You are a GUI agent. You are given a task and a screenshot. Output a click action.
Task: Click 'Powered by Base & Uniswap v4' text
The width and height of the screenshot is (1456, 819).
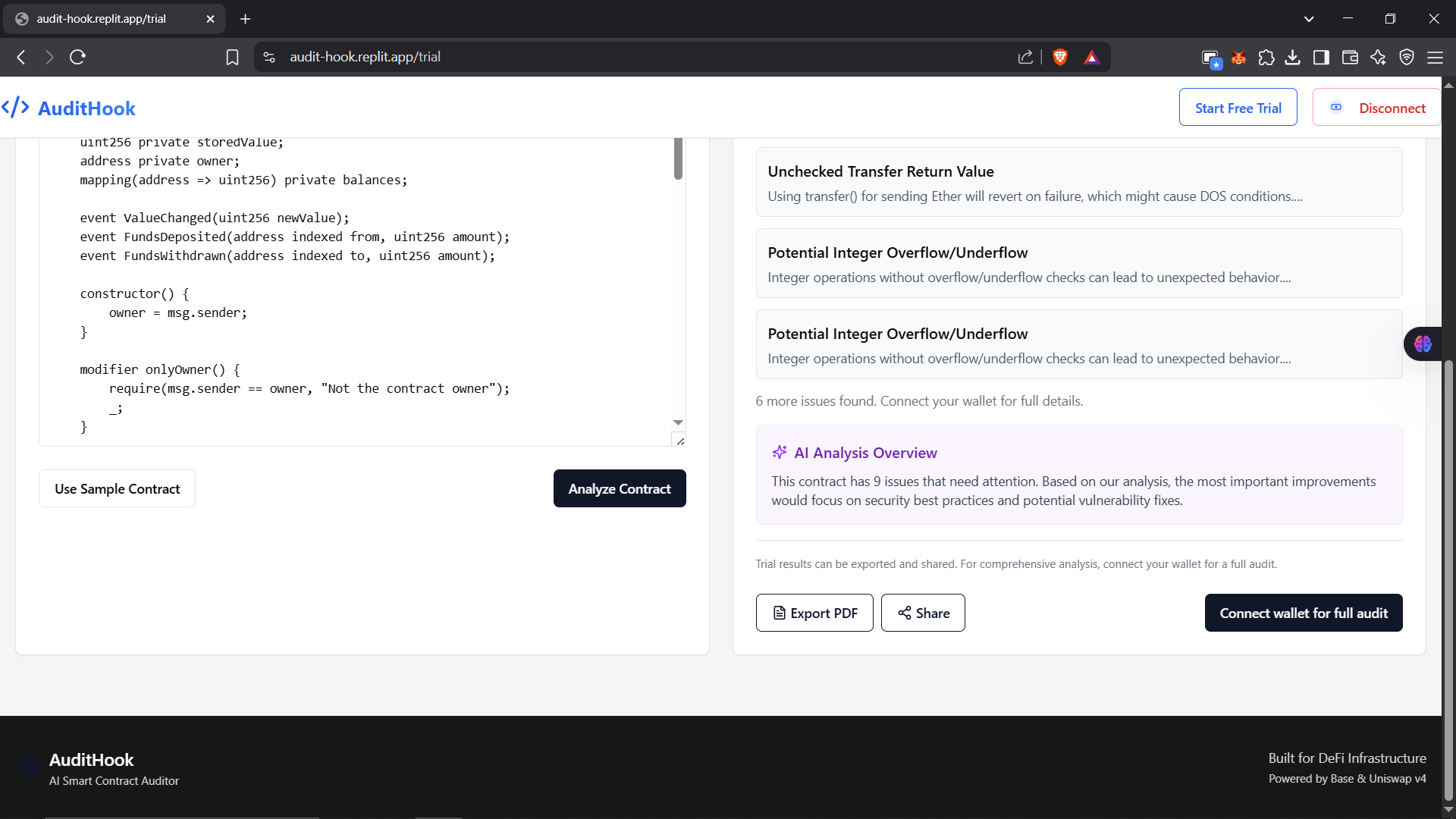click(1347, 779)
